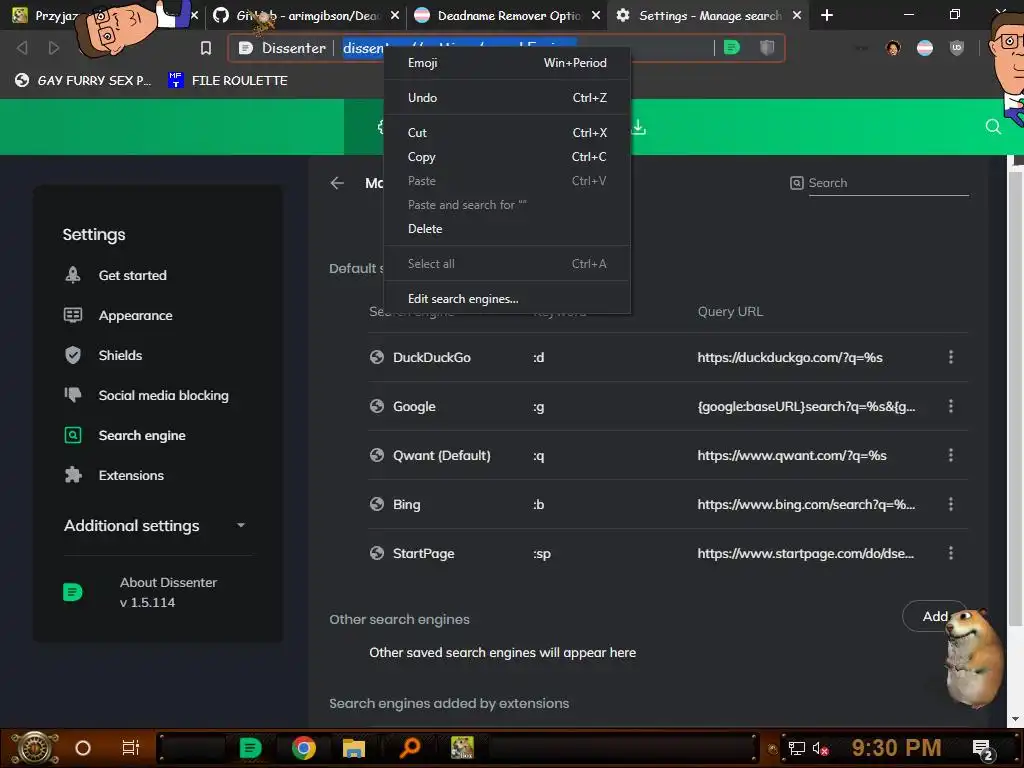This screenshot has width=1024, height=768.
Task: Click the Search settings input field
Action: 888,183
